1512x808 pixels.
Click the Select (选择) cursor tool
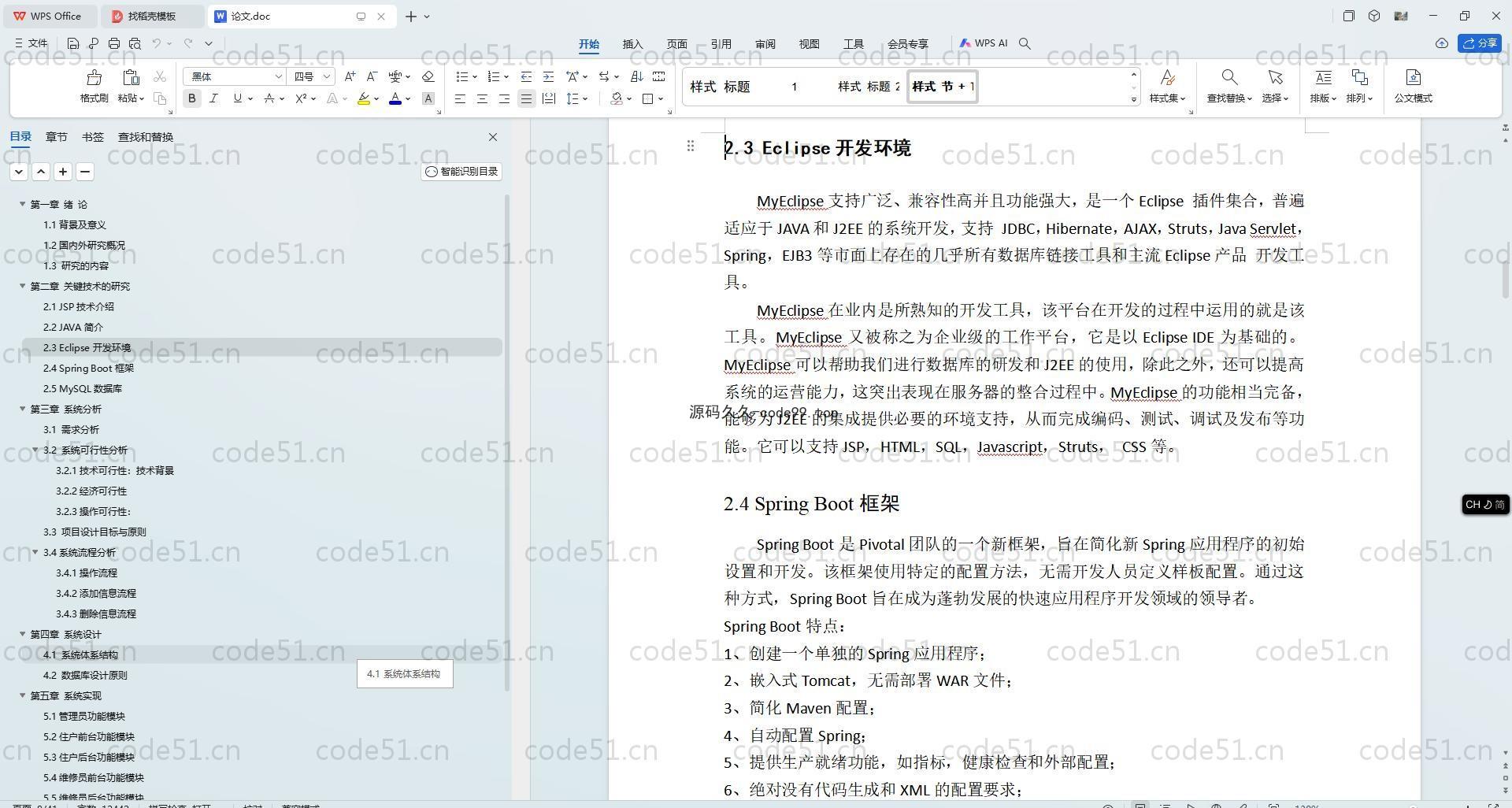[x=1275, y=87]
